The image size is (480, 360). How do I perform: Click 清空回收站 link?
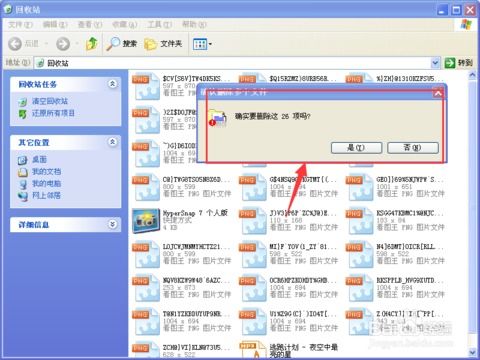(50, 101)
